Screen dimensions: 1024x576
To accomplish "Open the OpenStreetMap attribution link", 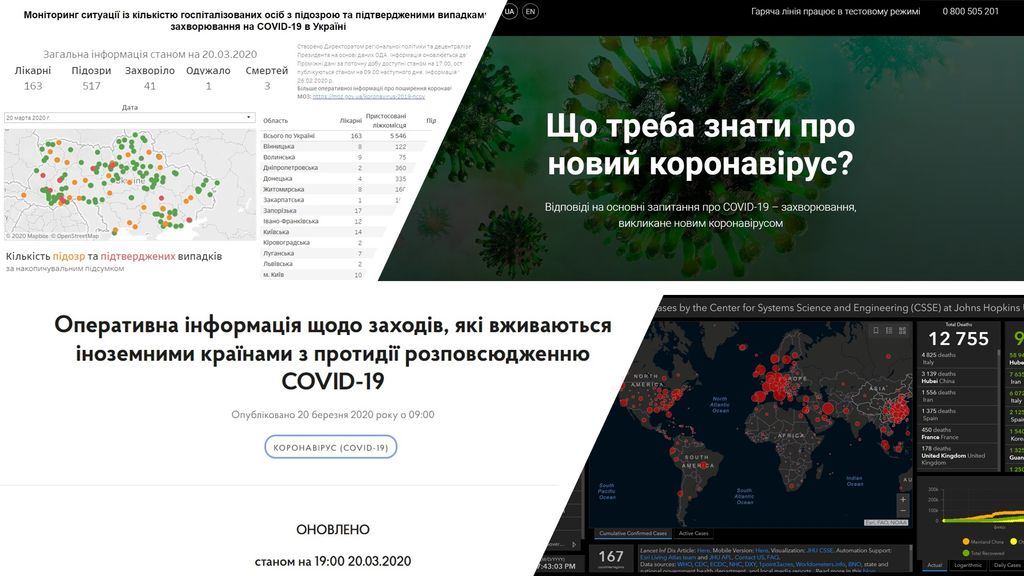I will 77,236.
